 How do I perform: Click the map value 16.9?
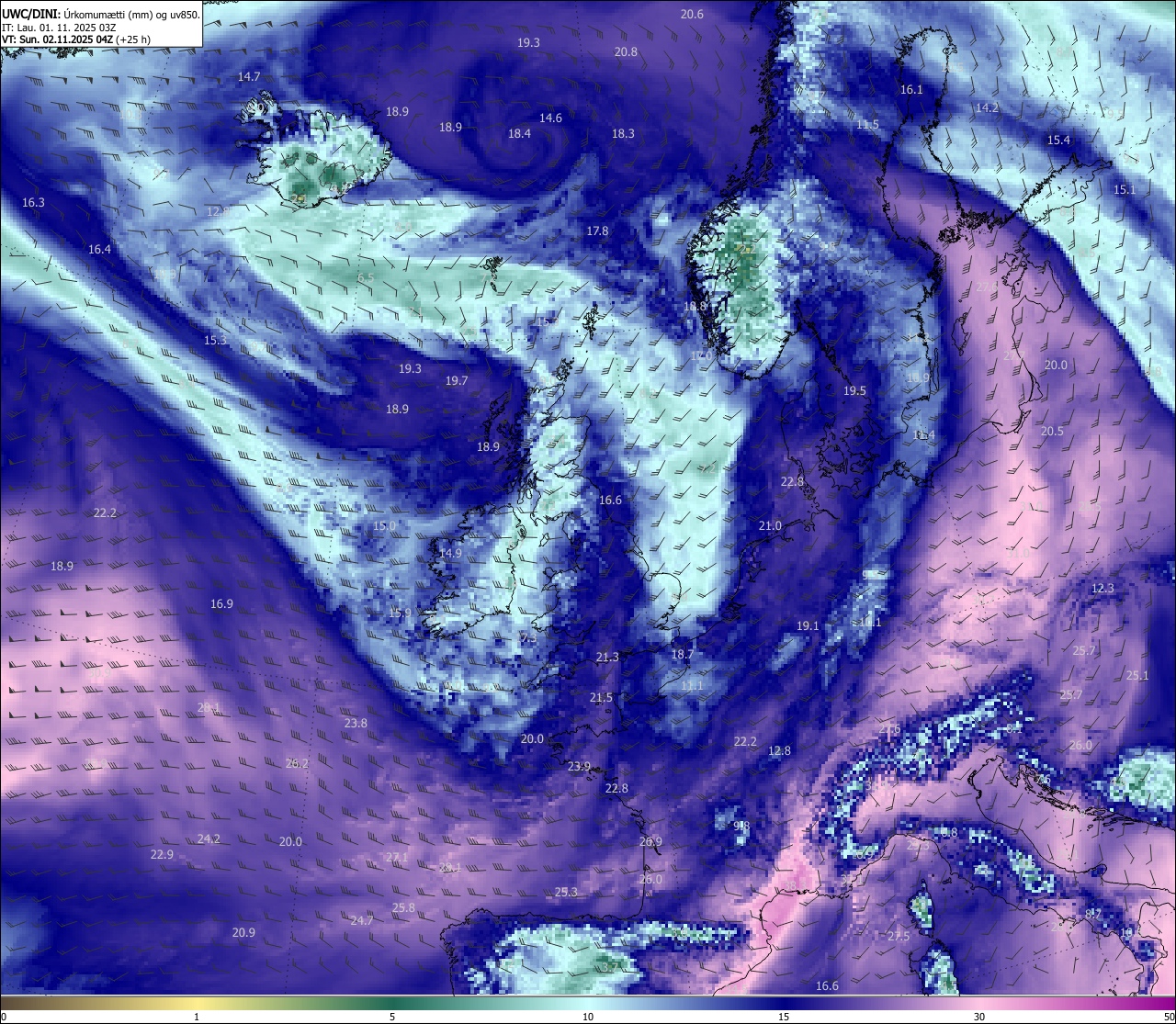(221, 603)
